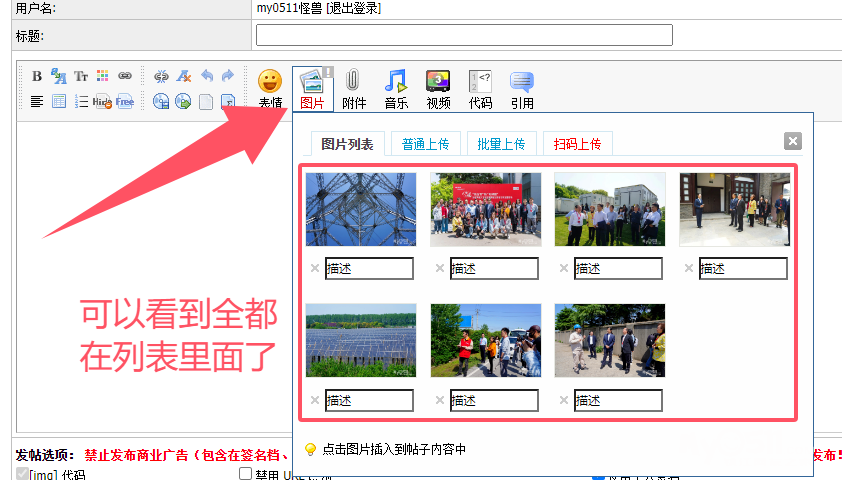Click the 引用 quote icon

click(522, 87)
